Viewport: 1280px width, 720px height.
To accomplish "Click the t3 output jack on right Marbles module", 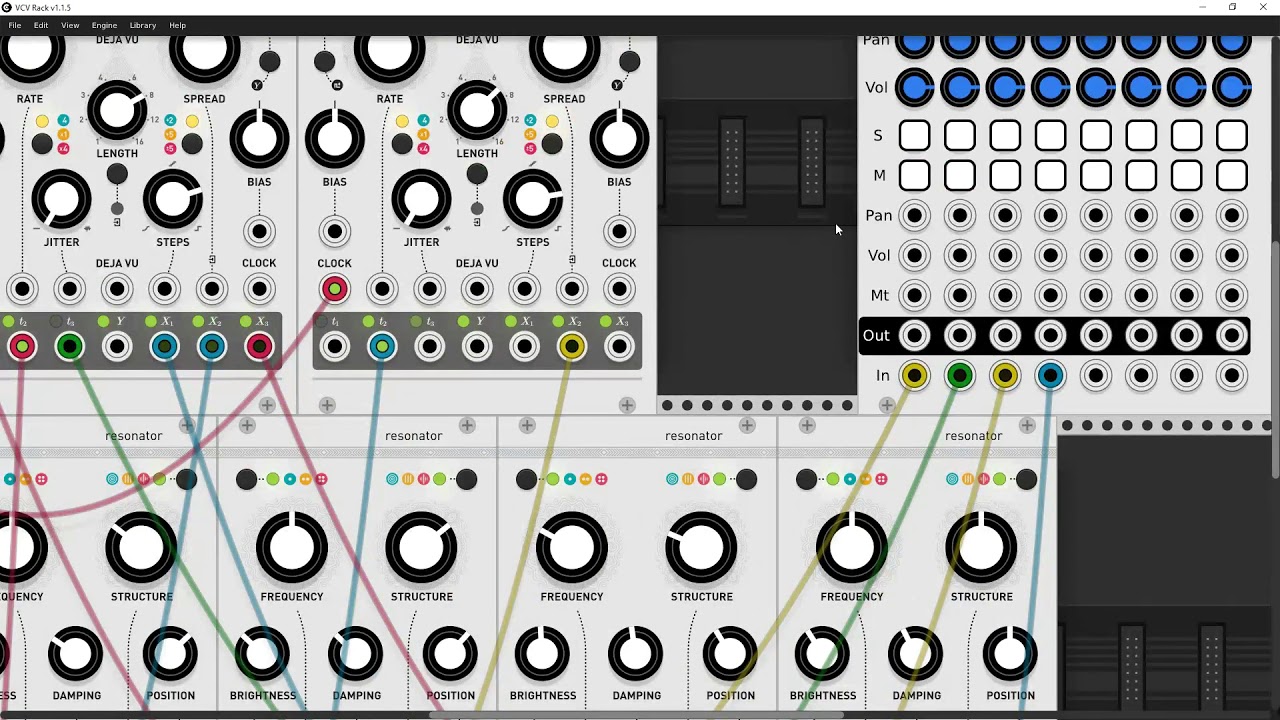I will pos(429,347).
